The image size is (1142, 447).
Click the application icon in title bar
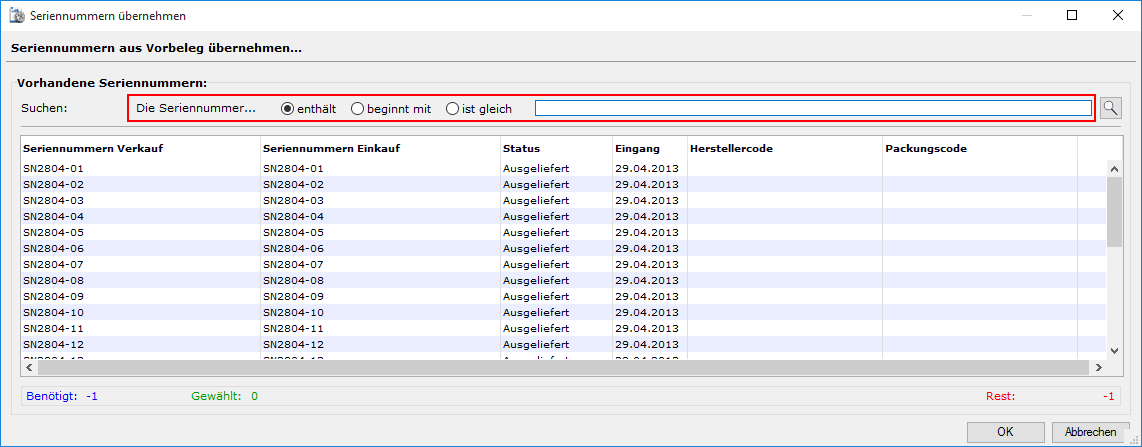[16, 16]
